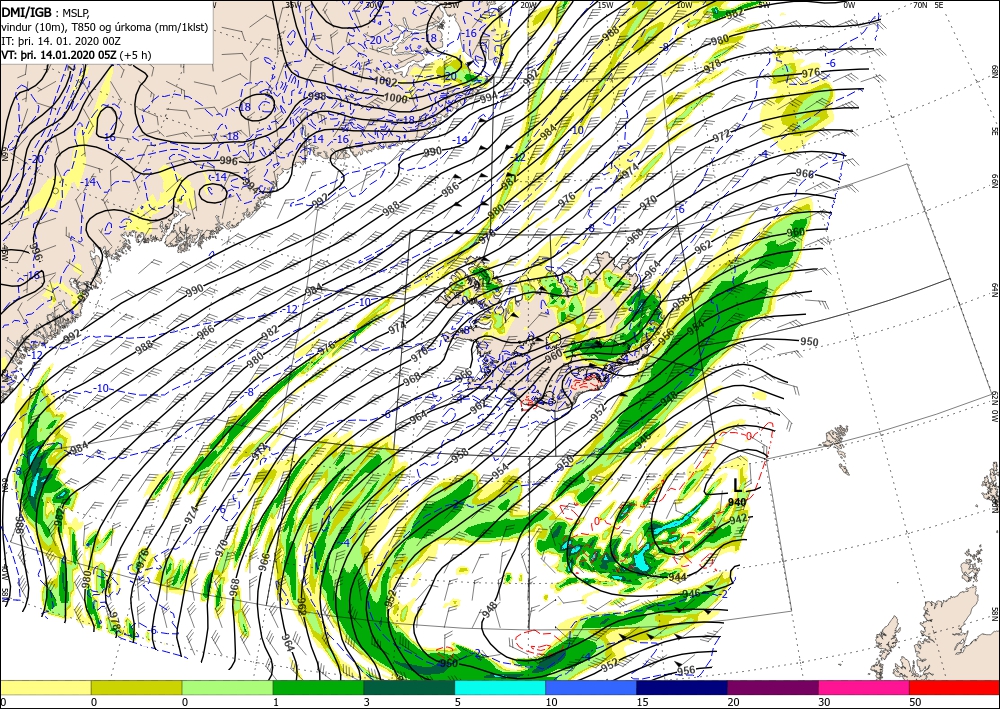
Task: Click the "942" isobar label
Action: 738,519
